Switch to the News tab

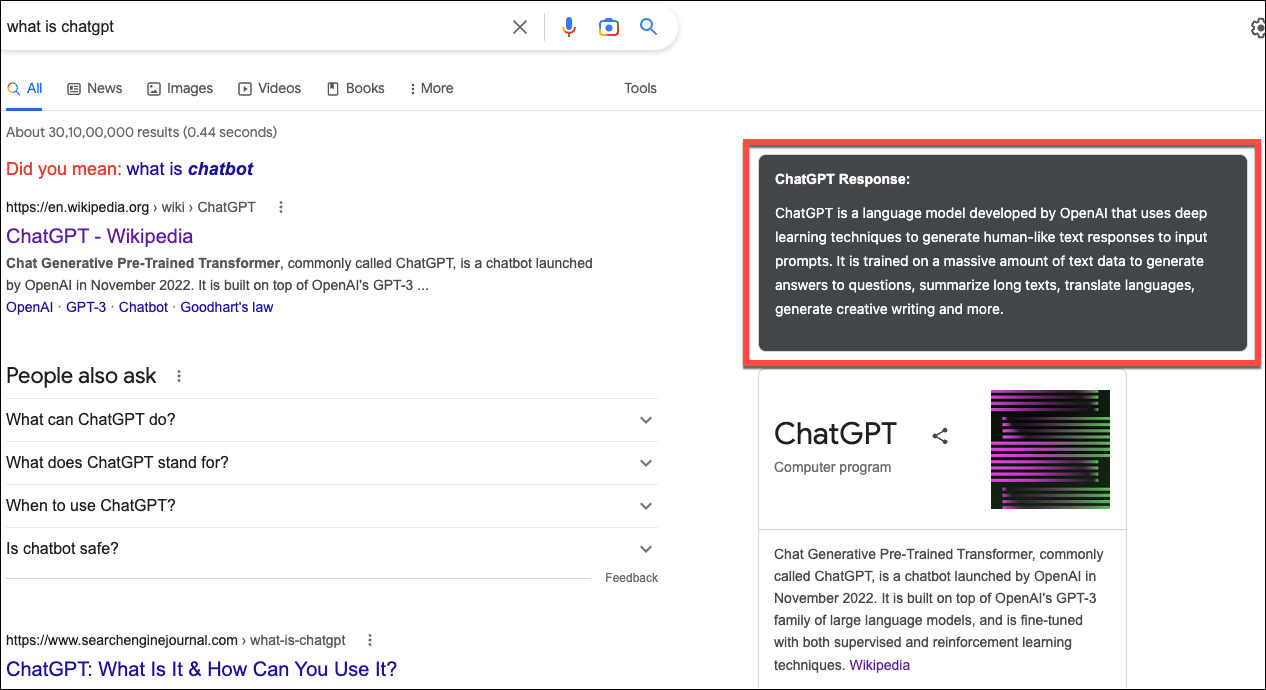pos(94,88)
